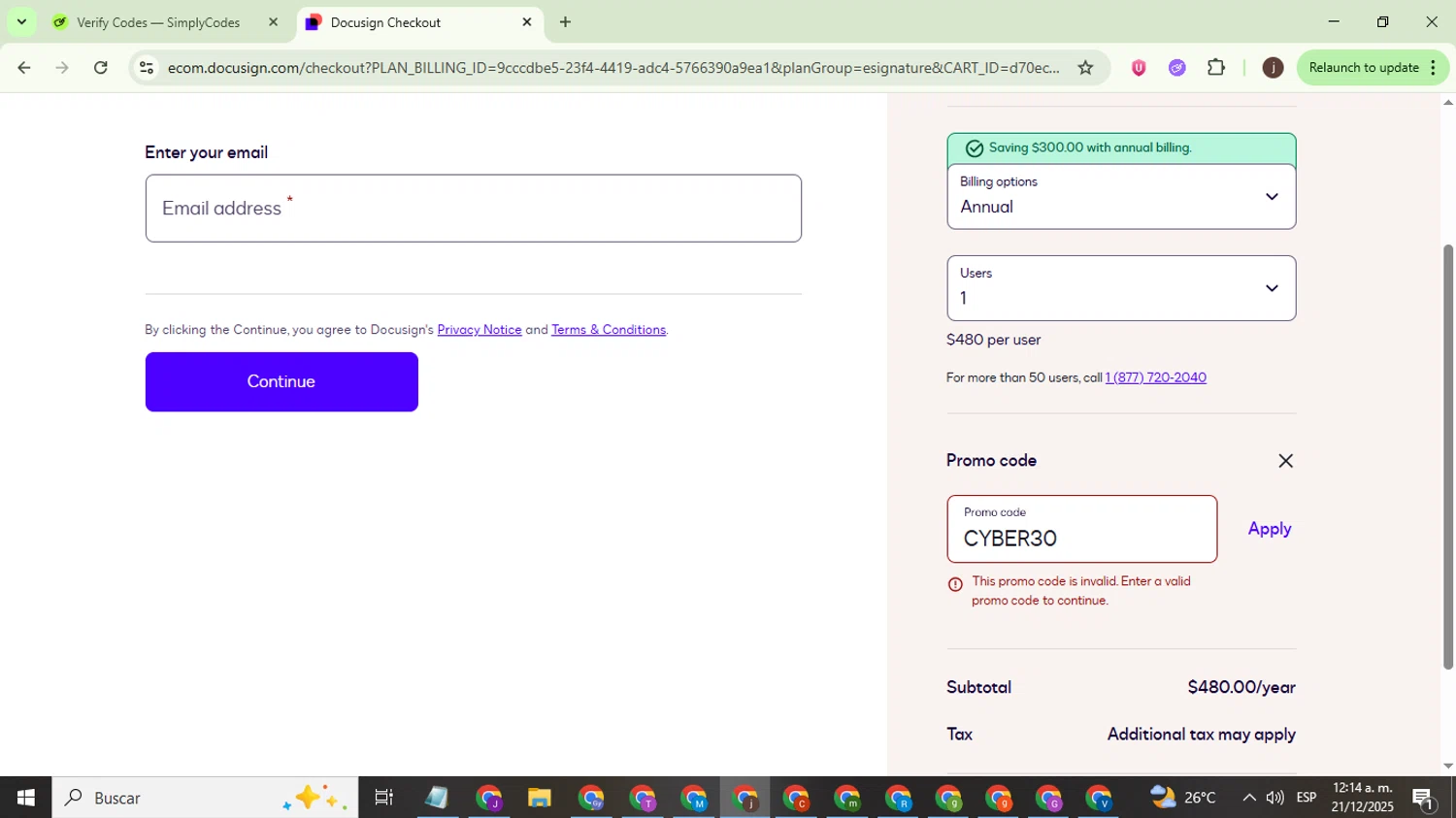Screen dimensions: 1456x818
Task: Open Chrome taskbar icon with T badge
Action: pos(643,798)
